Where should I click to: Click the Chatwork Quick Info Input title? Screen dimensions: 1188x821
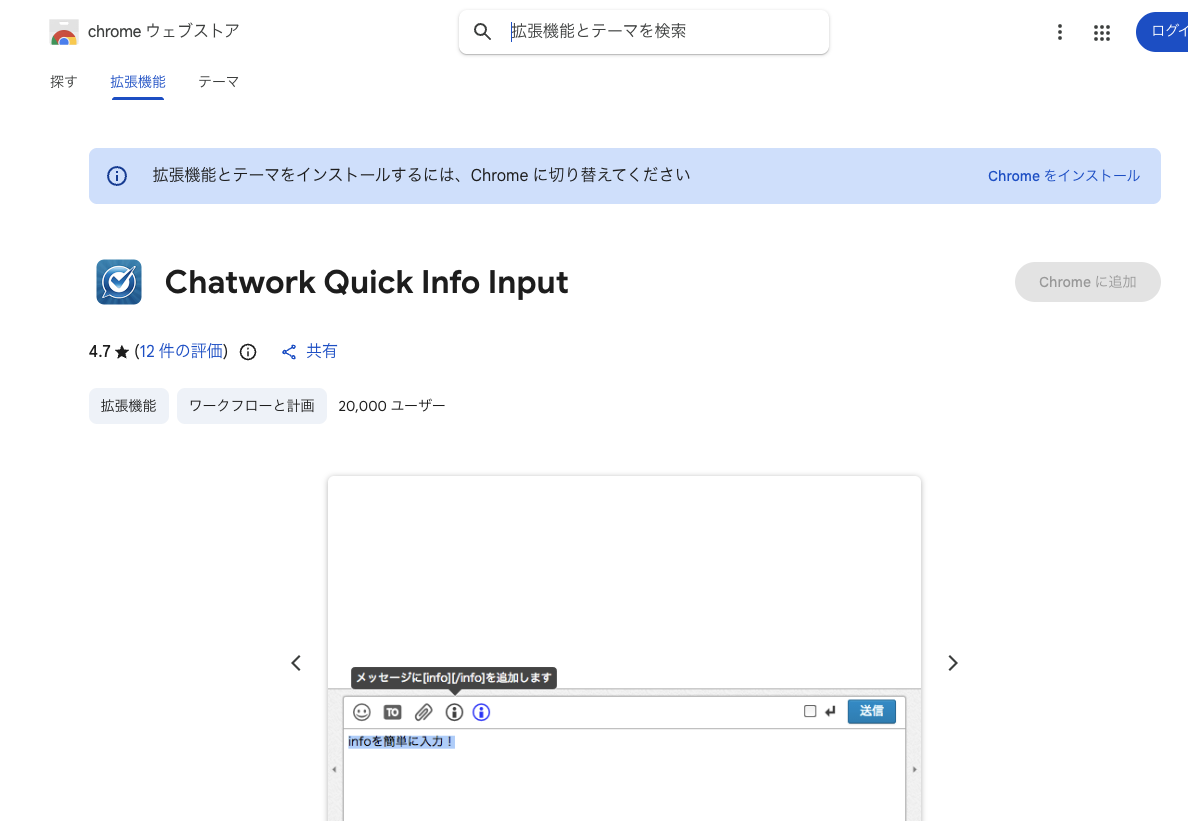[x=367, y=282]
